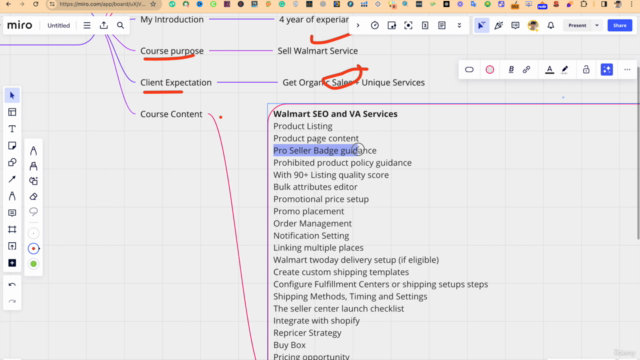Open the text highlight marker option
The width and height of the screenshot is (640, 360).
click(565, 70)
